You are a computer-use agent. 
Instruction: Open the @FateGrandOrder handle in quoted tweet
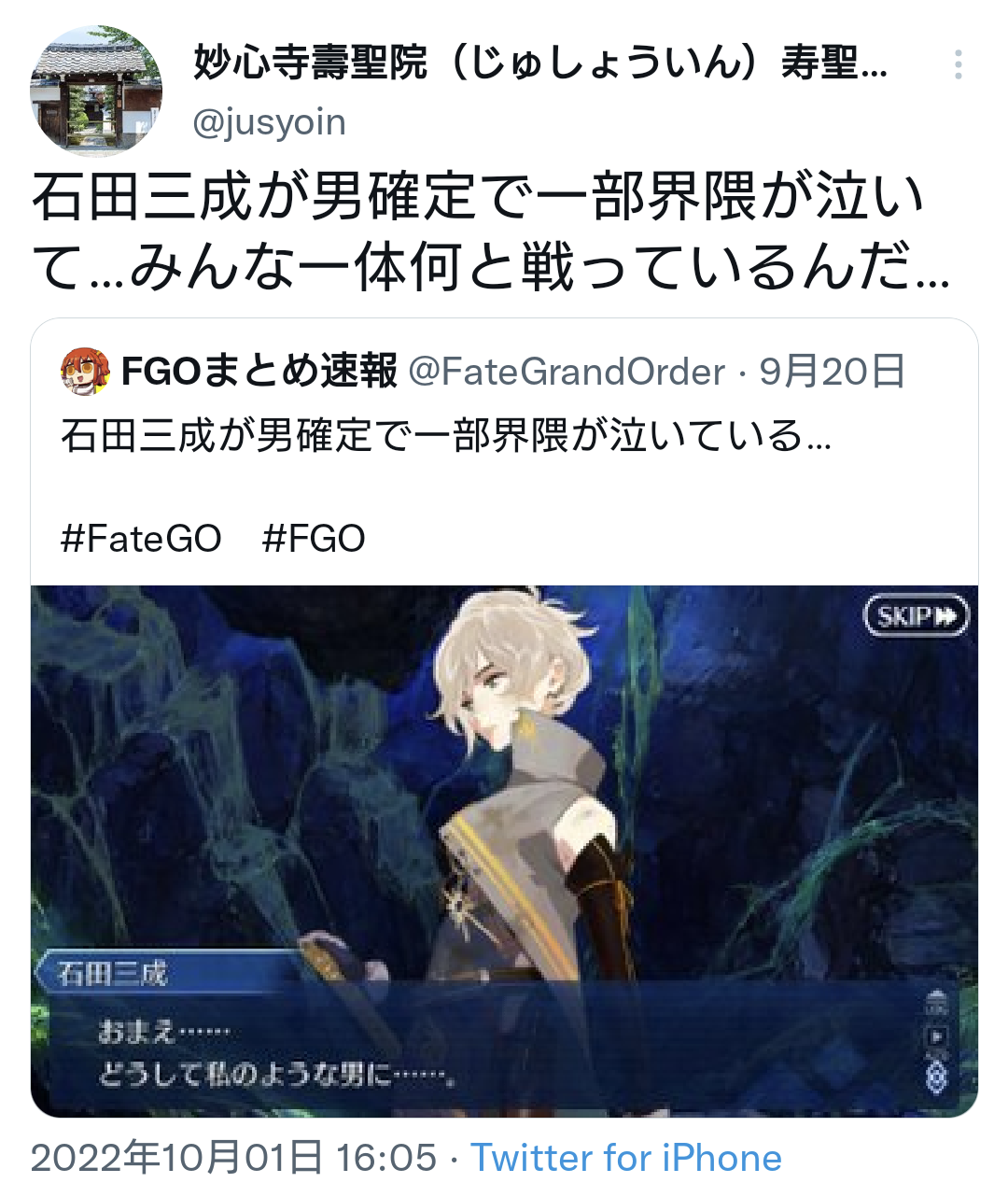pos(567,372)
